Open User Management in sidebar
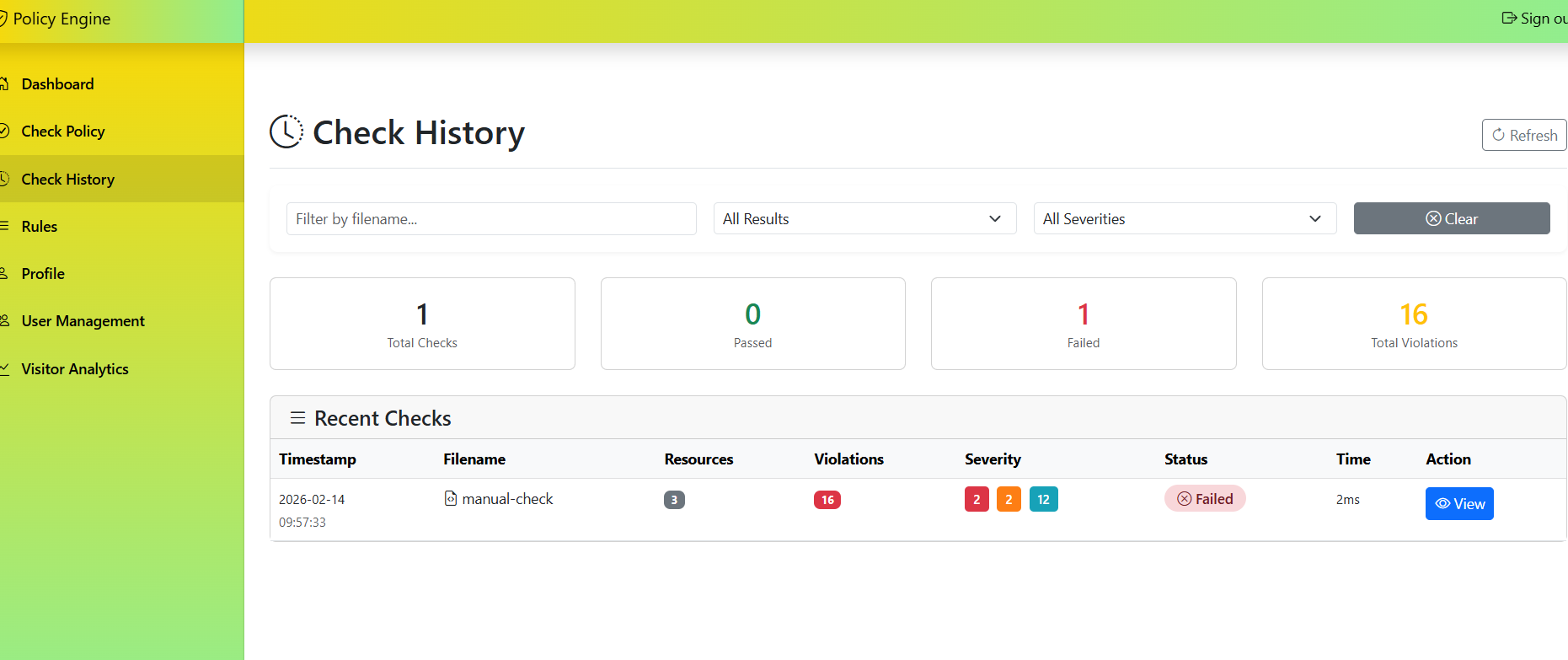 [x=83, y=321]
